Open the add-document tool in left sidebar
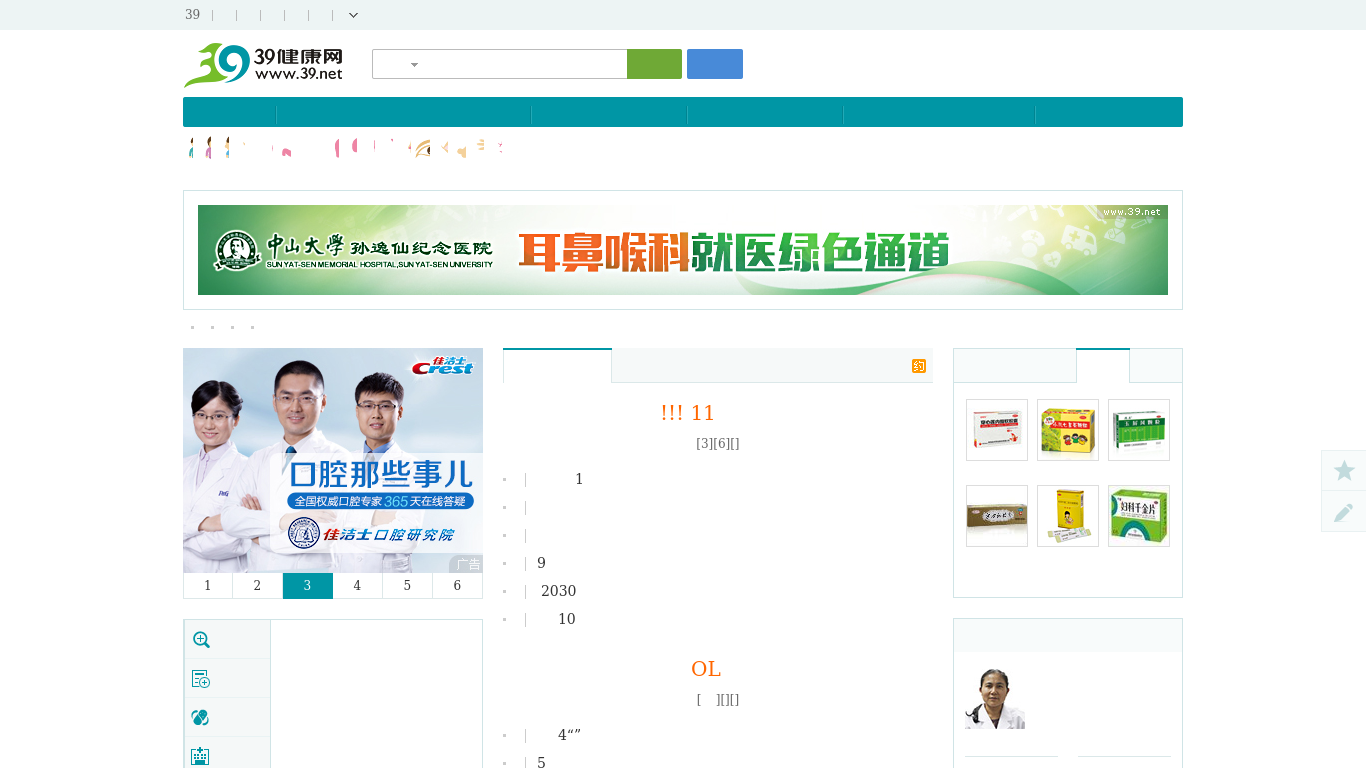Viewport: 1366px width, 768px height. click(201, 678)
